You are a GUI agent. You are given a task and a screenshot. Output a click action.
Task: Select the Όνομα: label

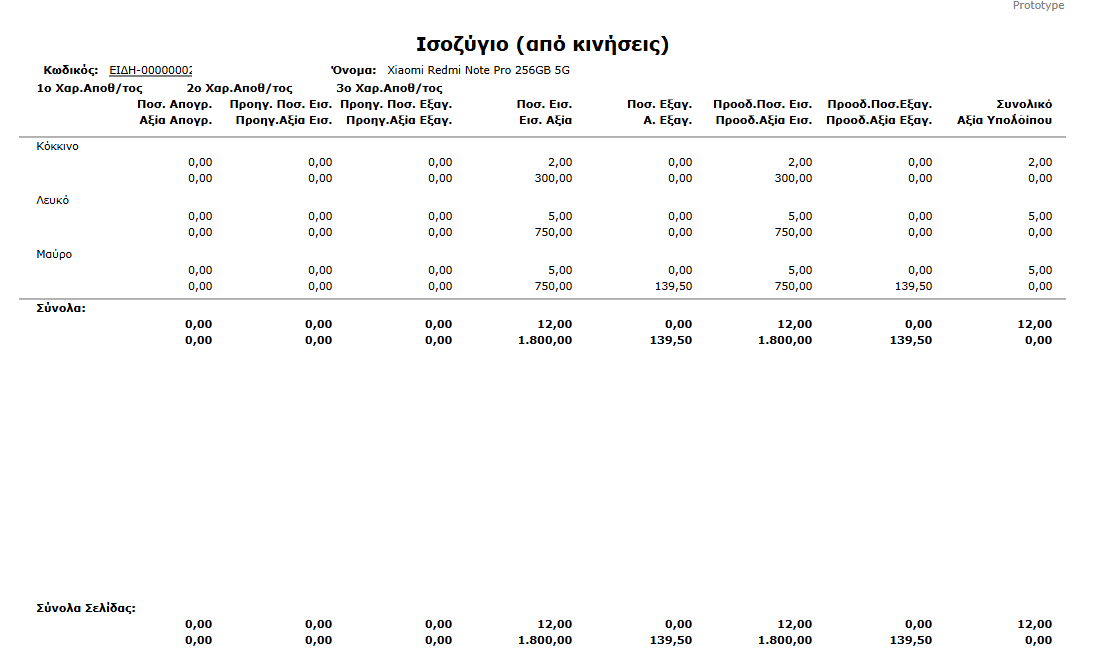[x=354, y=70]
